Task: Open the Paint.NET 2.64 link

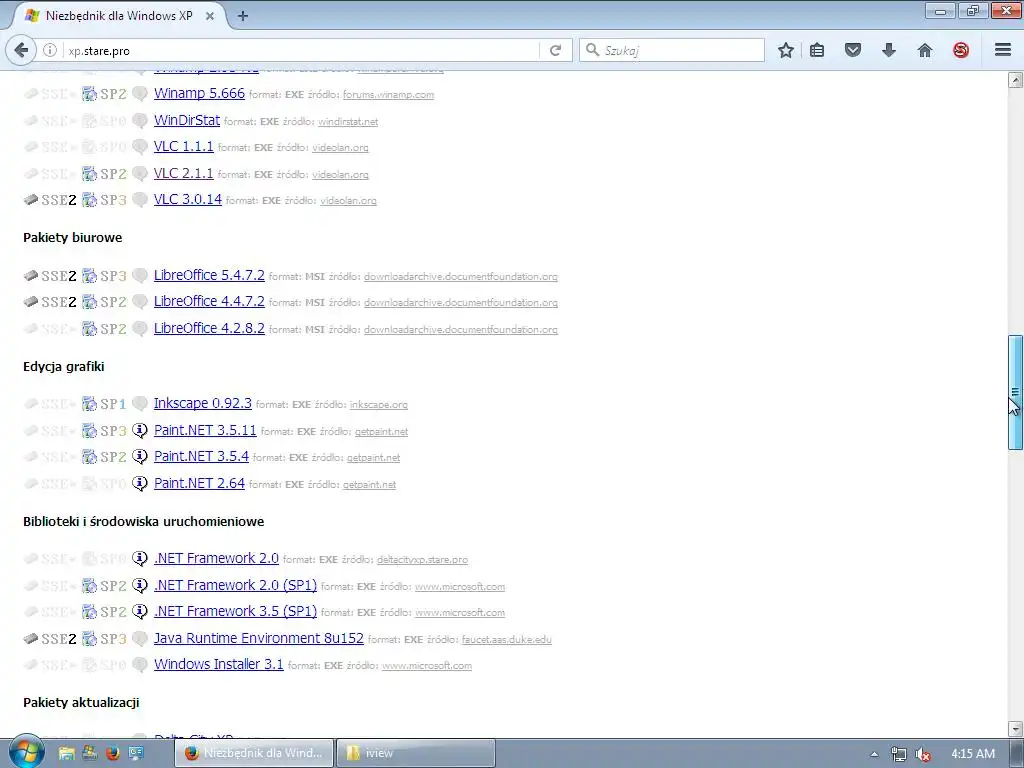Action: point(199,483)
